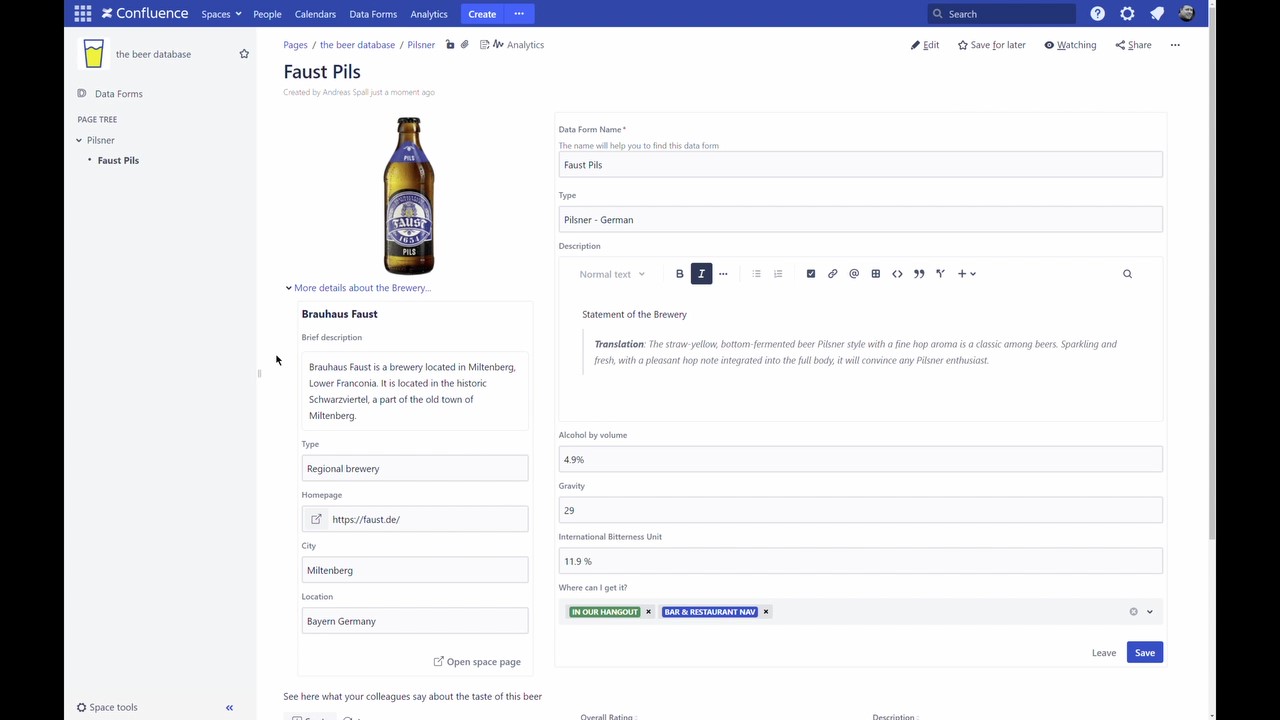
Task: Click the Data Form Name input field
Action: 860,164
